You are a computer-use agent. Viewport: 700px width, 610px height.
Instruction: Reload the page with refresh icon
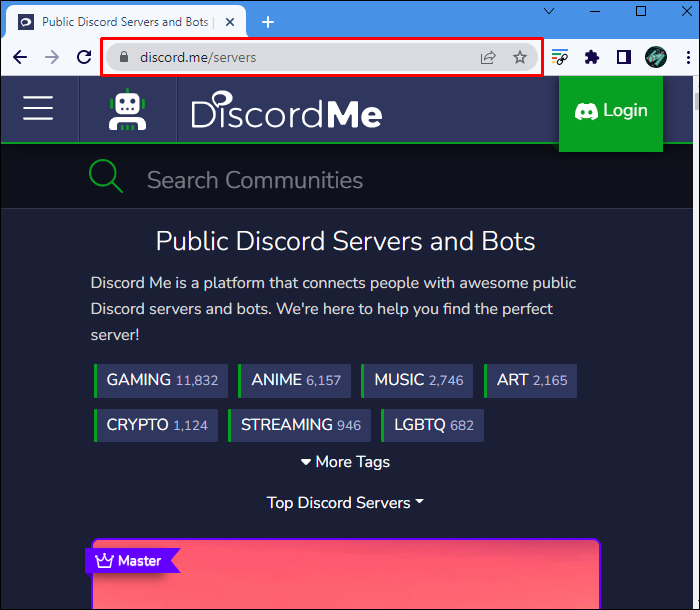tap(84, 57)
